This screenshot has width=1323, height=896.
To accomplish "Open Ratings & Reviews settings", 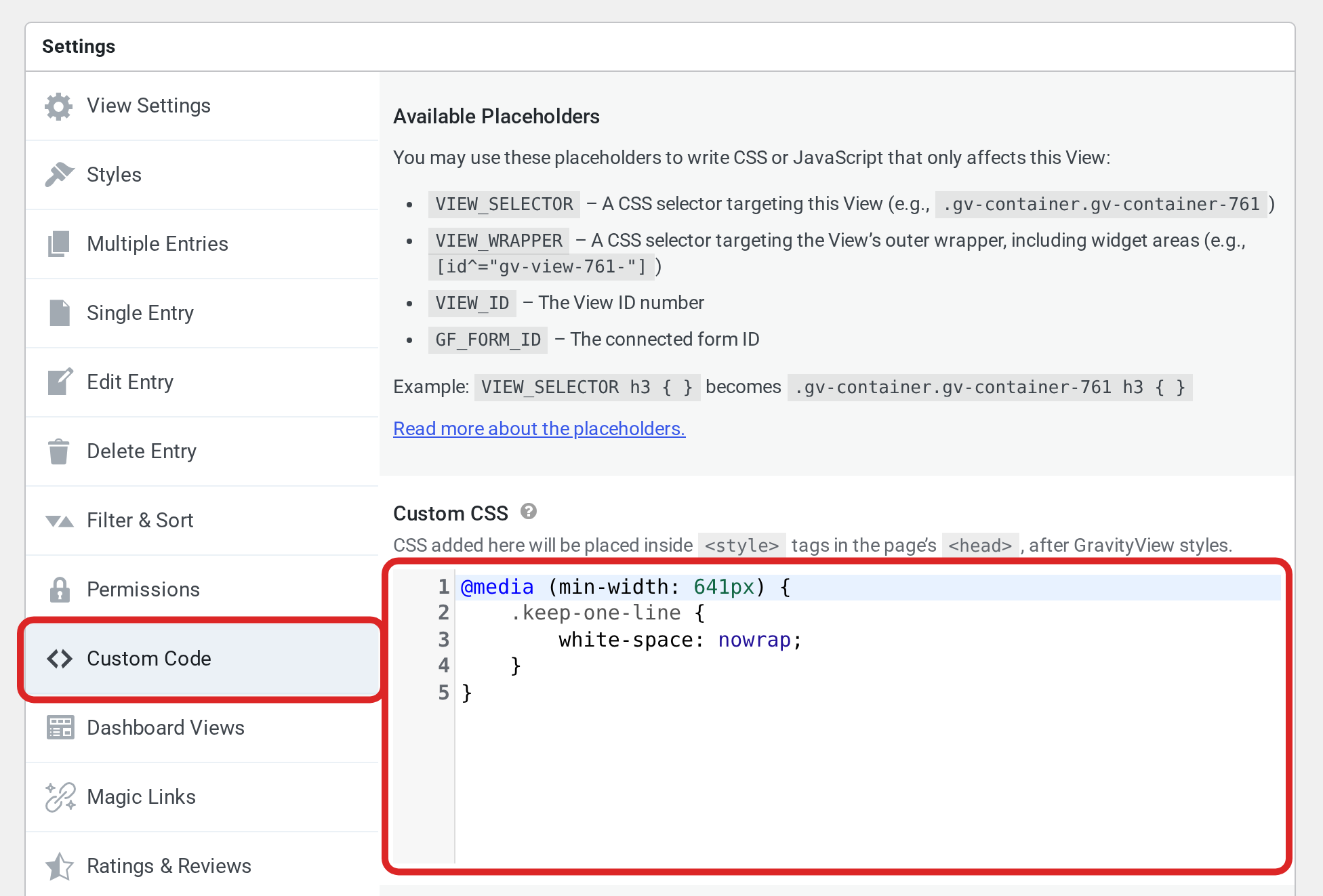I will coord(202,865).
